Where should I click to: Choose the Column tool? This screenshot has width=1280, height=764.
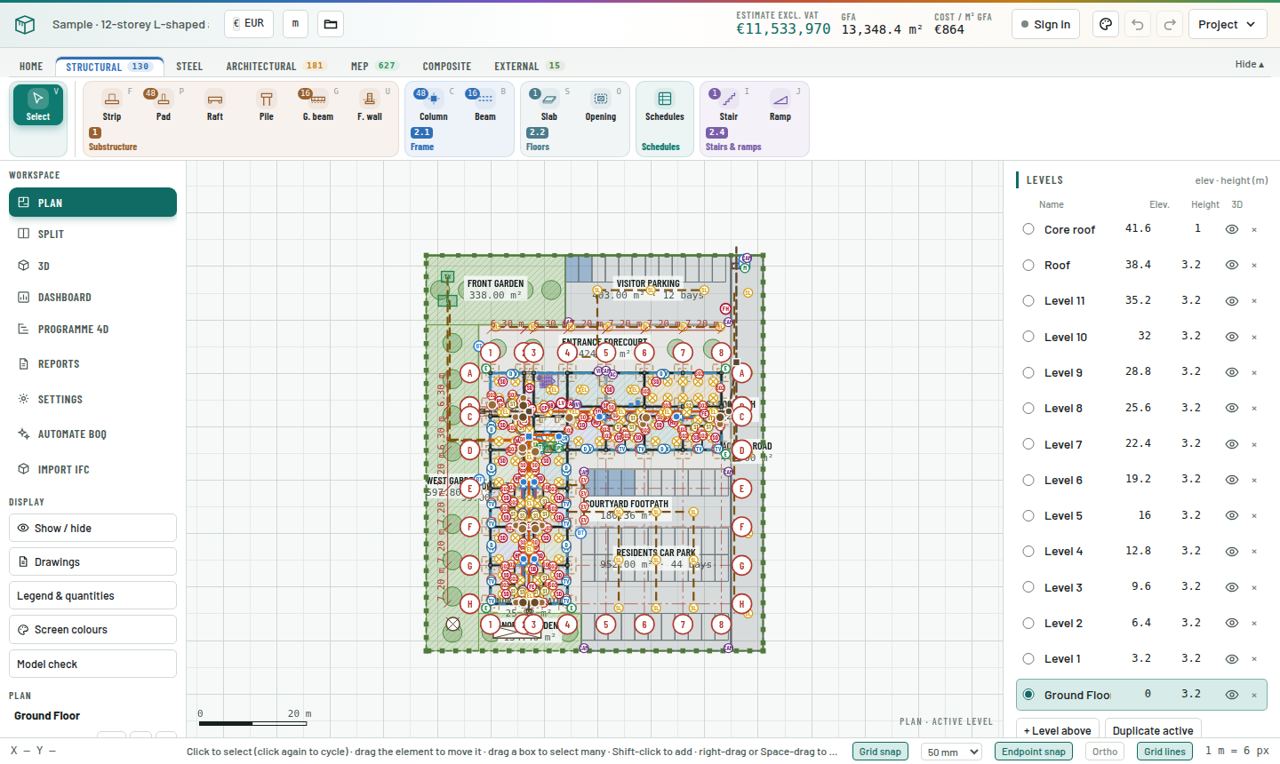433,106
